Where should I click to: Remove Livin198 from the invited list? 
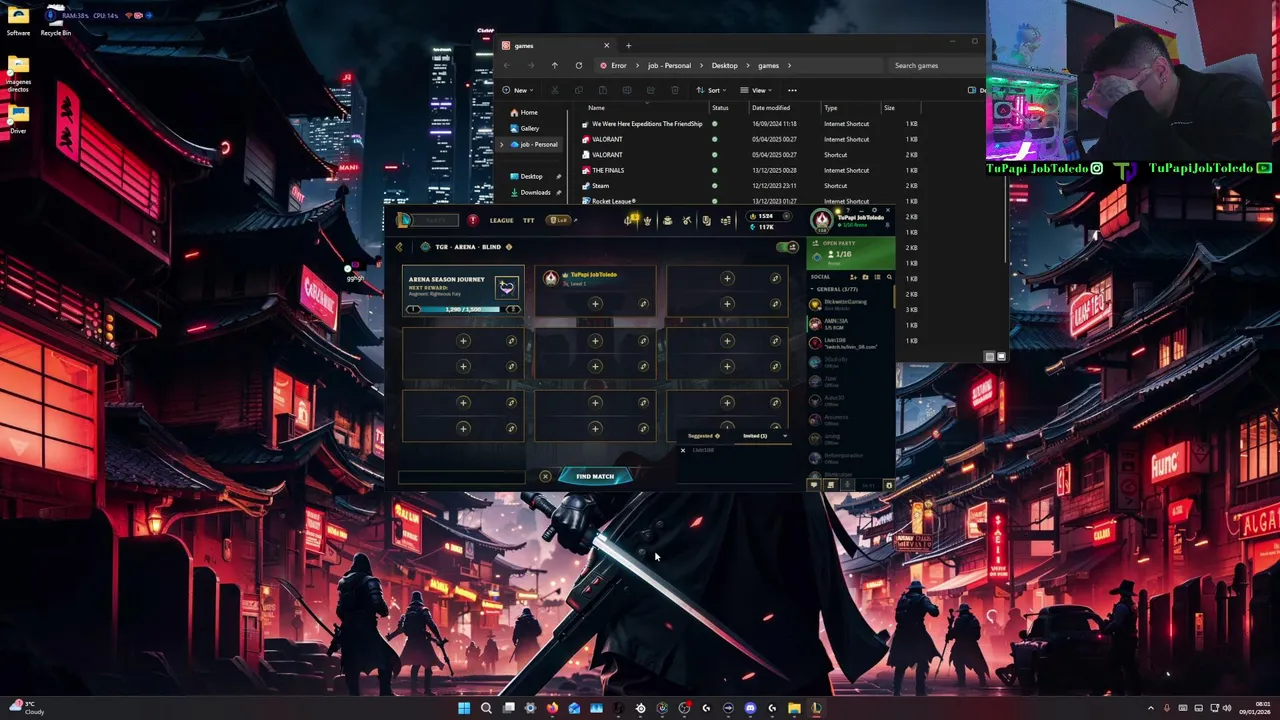point(683,450)
